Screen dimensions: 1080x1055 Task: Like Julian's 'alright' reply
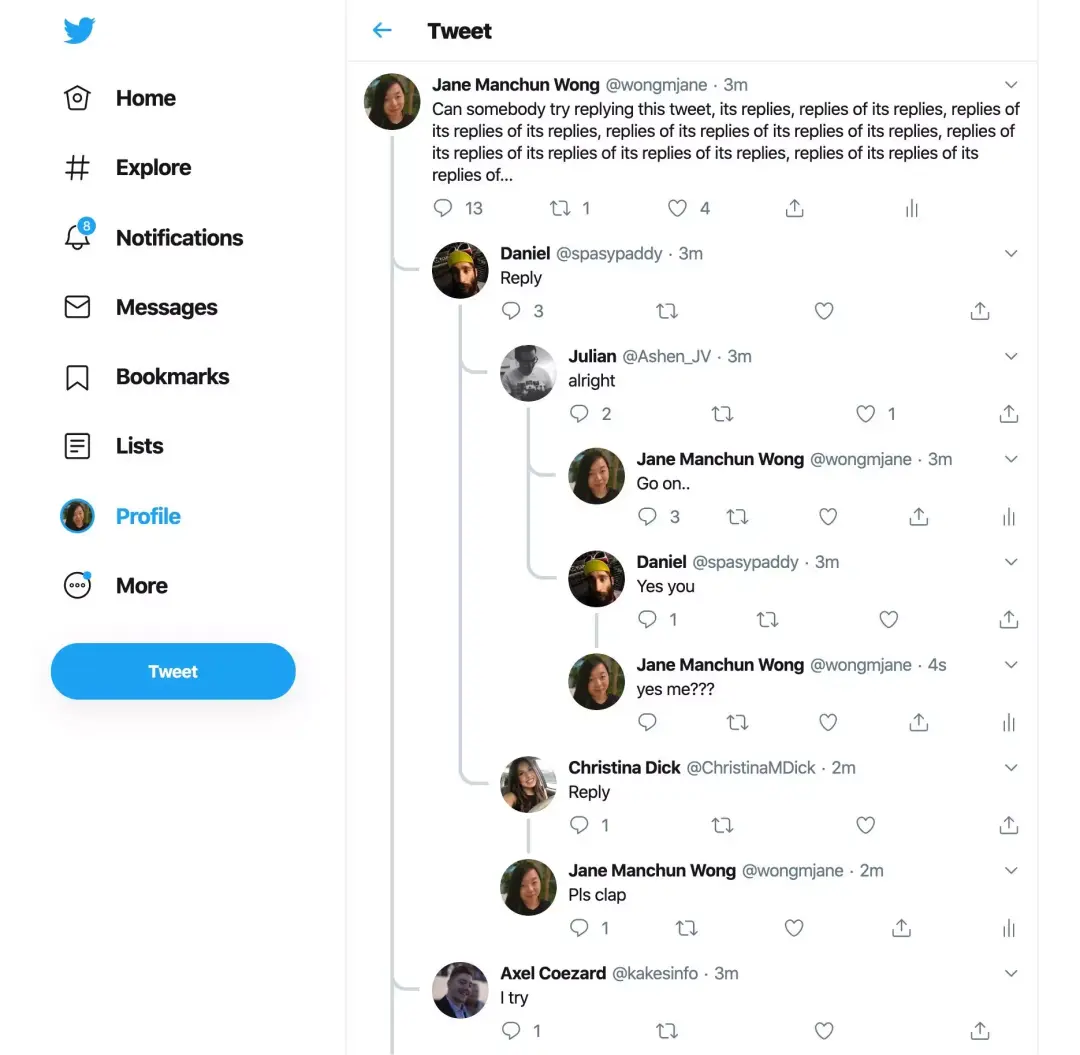coord(866,414)
